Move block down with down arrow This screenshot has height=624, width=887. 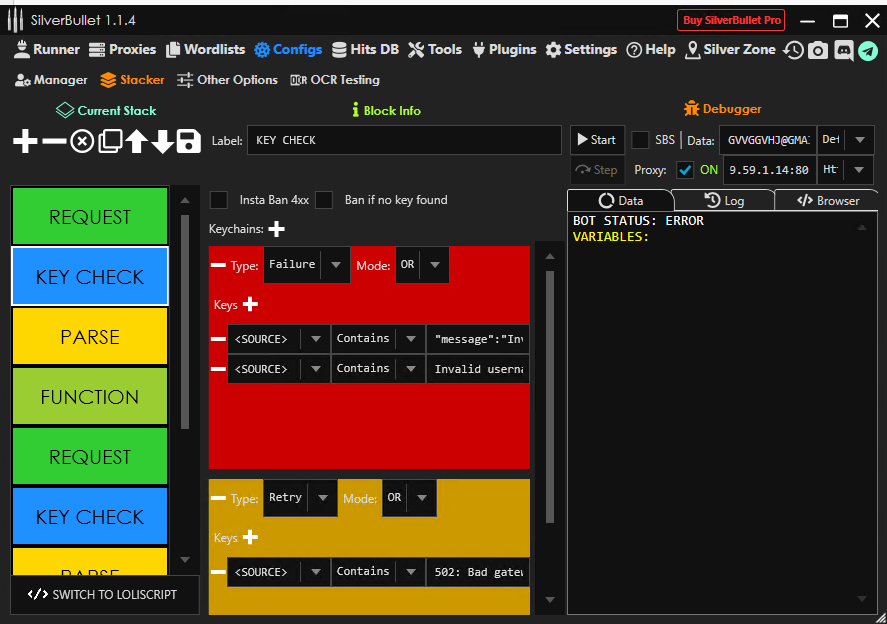click(163, 141)
